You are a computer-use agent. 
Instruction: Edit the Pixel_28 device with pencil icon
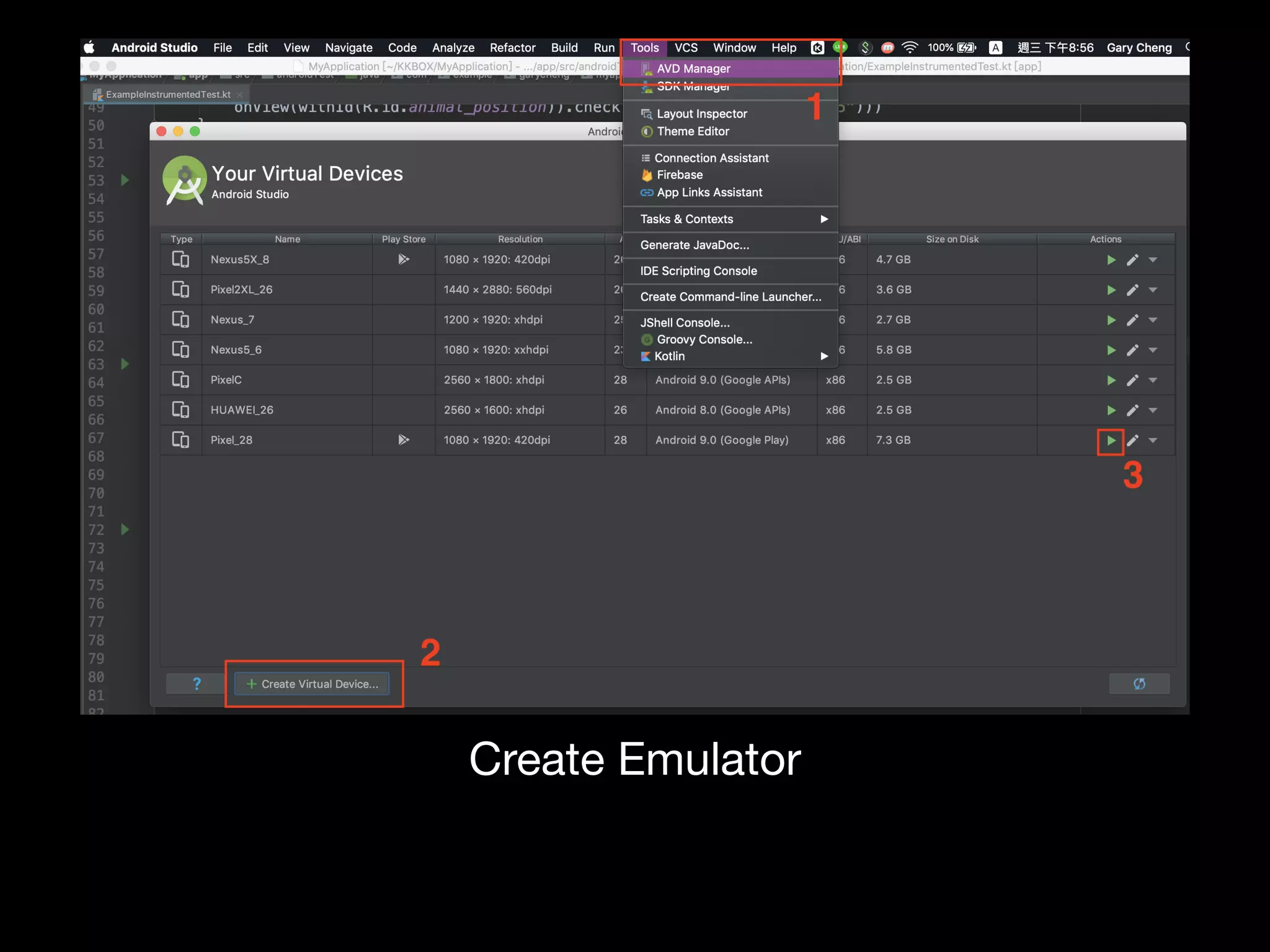(x=1132, y=441)
